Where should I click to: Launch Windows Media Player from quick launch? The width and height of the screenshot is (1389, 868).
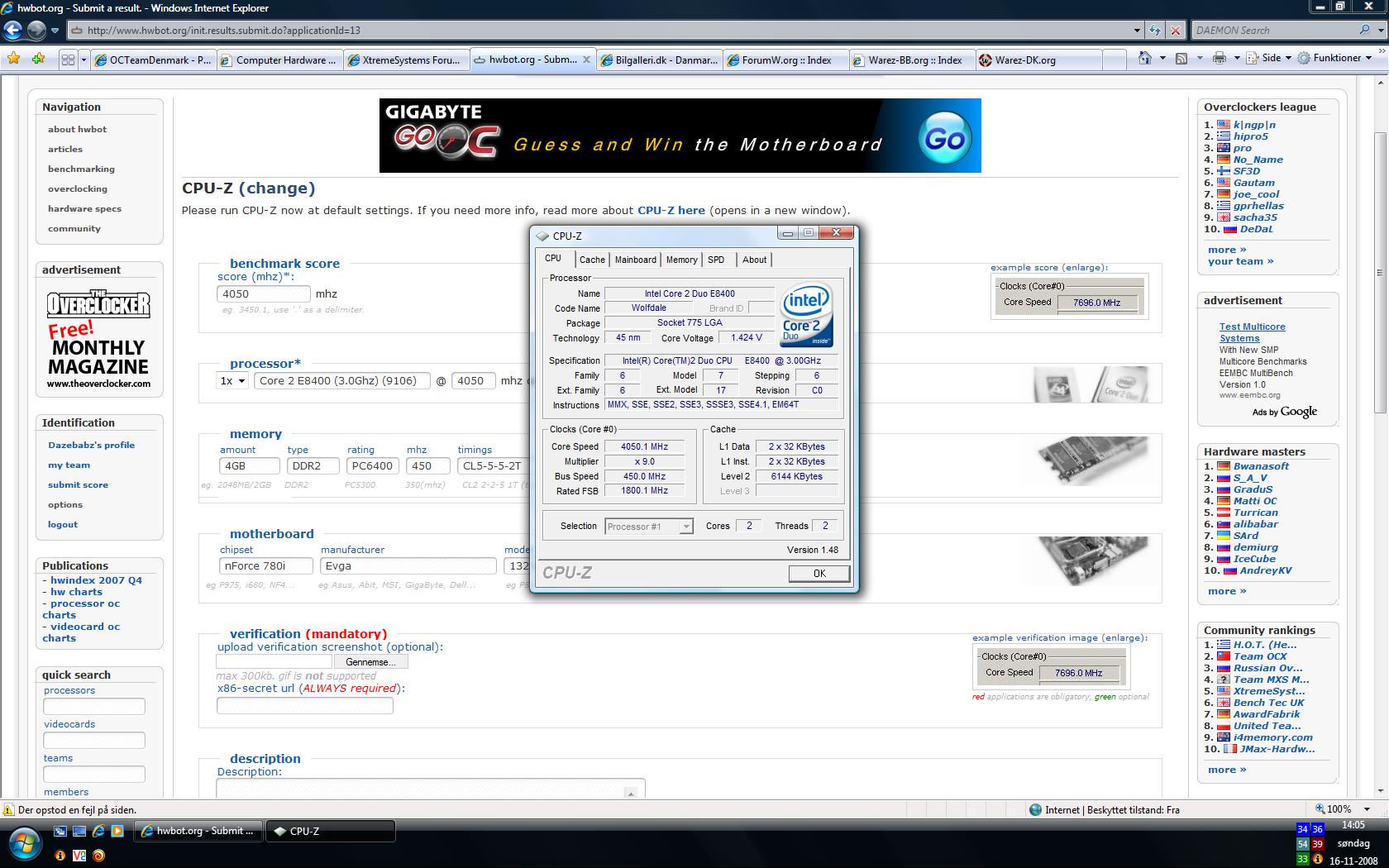click(117, 831)
